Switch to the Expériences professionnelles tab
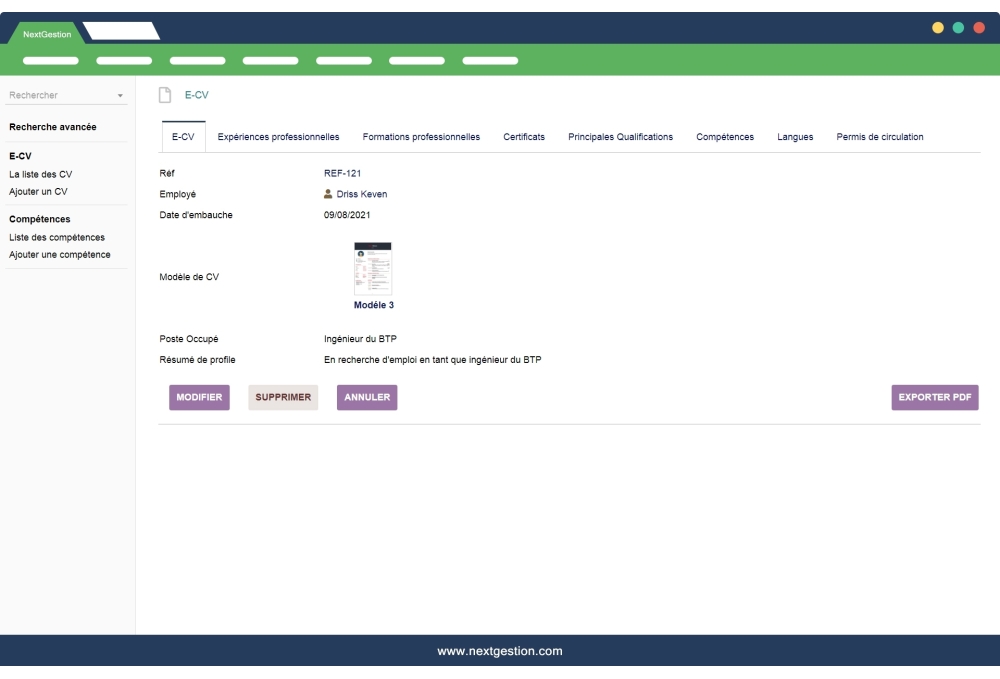This screenshot has width=1000, height=679. [280, 137]
